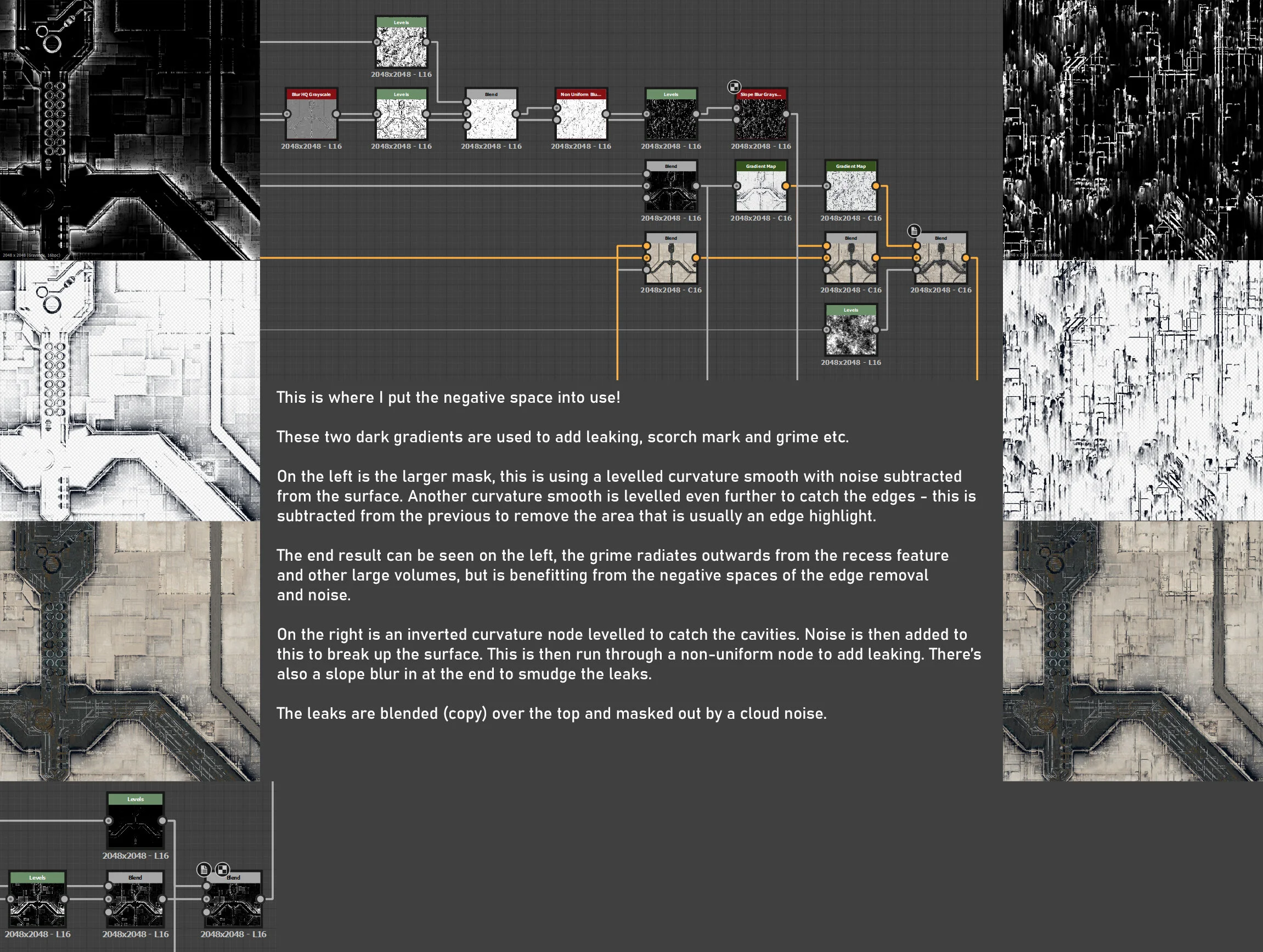Open the dark curvature mask preview at top left
The height and width of the screenshot is (952, 1263).
[x=129, y=130]
